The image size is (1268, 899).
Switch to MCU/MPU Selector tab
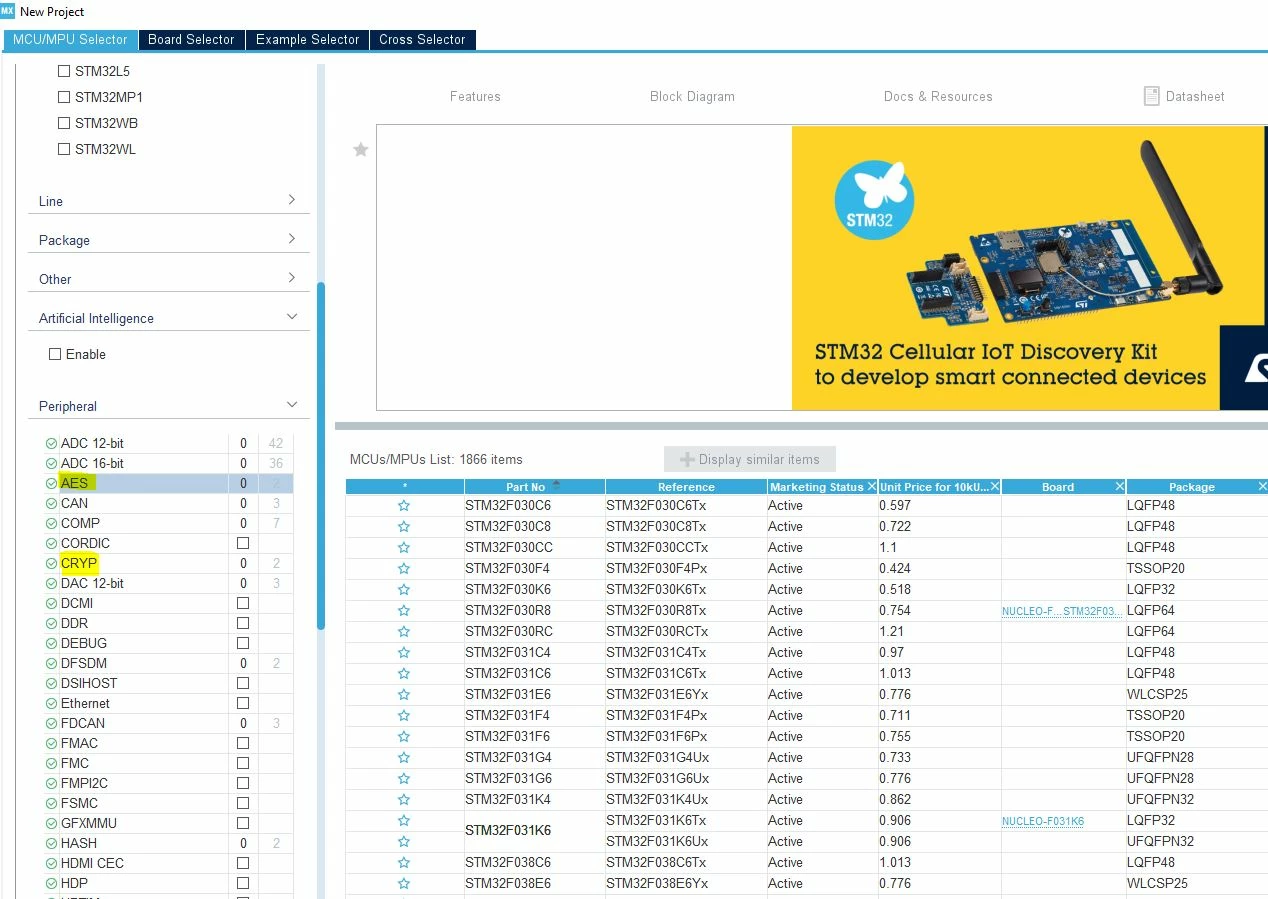70,39
